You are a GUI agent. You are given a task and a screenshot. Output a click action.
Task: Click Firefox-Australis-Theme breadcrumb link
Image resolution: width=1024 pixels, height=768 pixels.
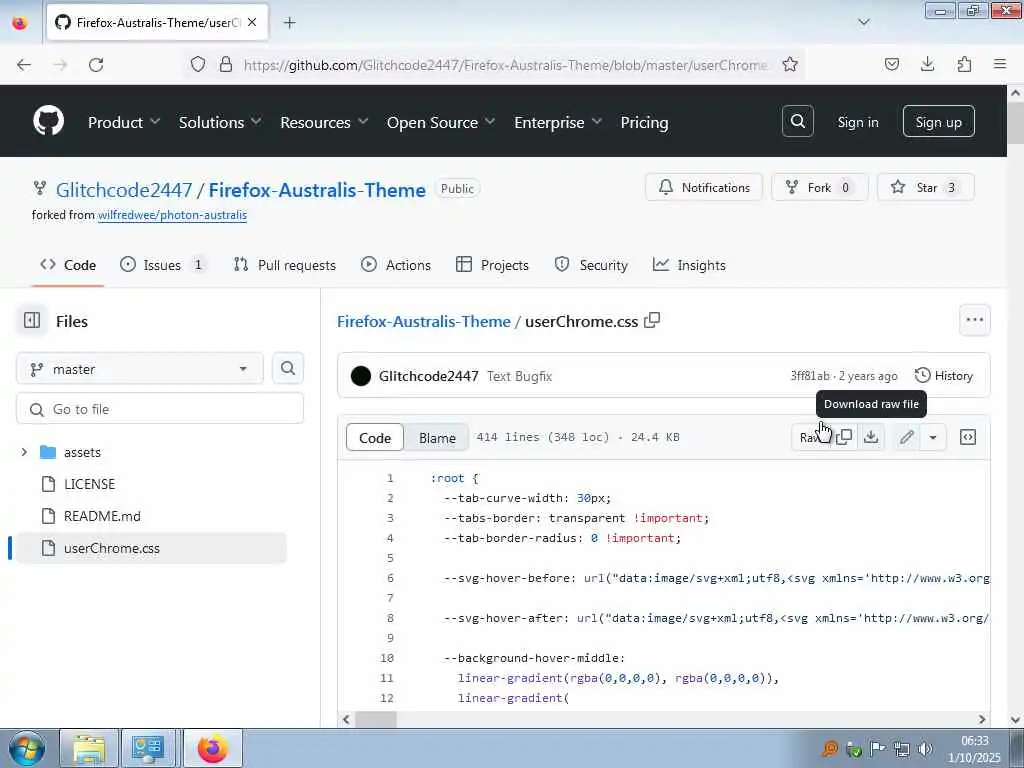pyautogui.click(x=423, y=321)
